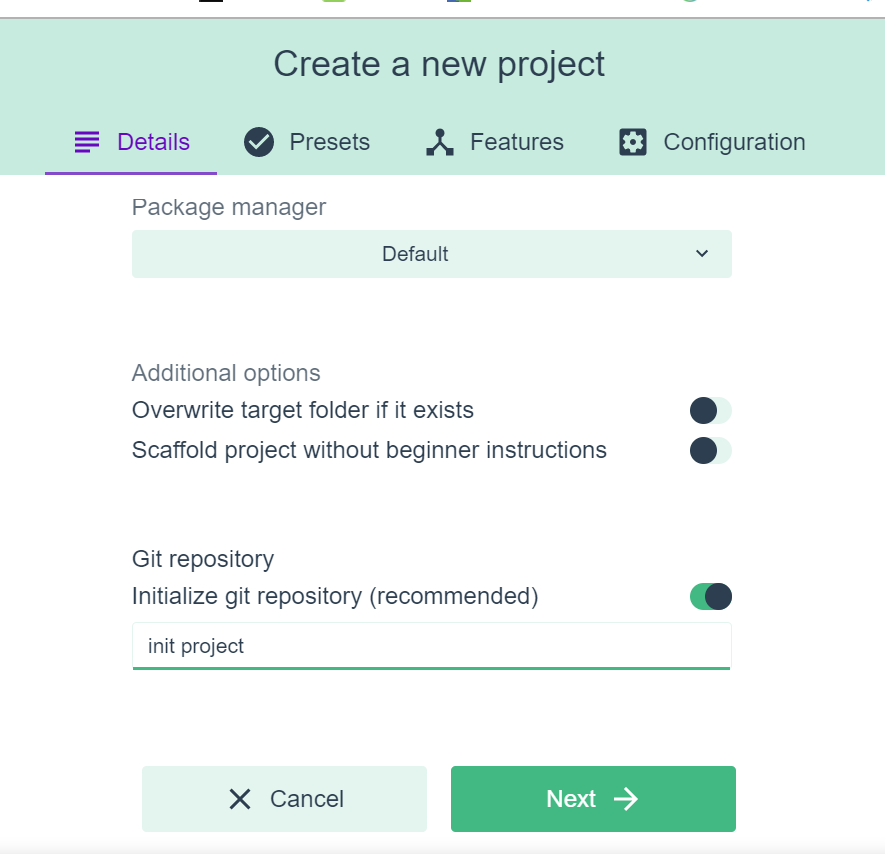Click the Features branch icon
Image resolution: width=885 pixels, height=854 pixels.
pos(440,142)
